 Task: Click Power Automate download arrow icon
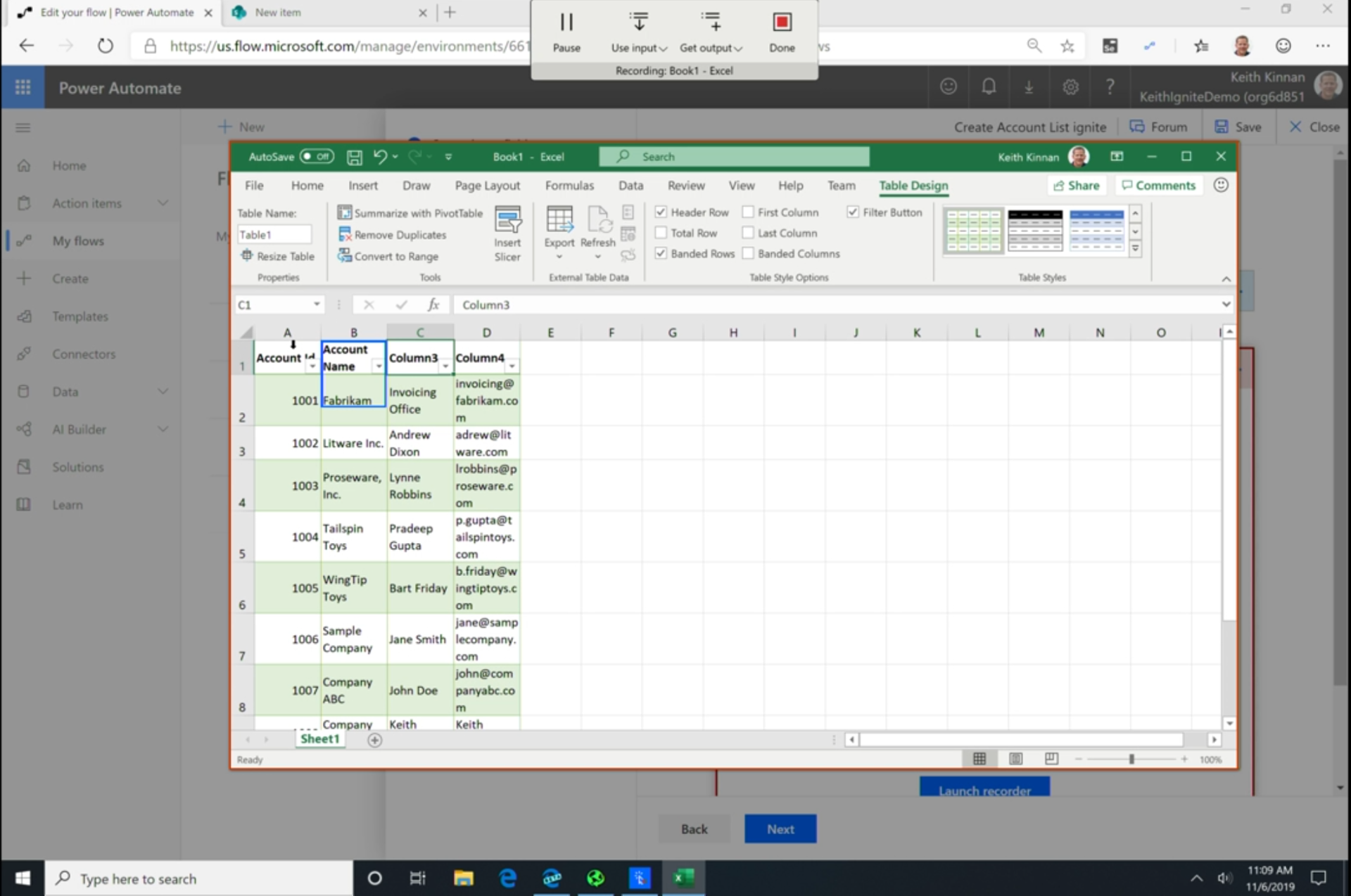pyautogui.click(x=1029, y=87)
